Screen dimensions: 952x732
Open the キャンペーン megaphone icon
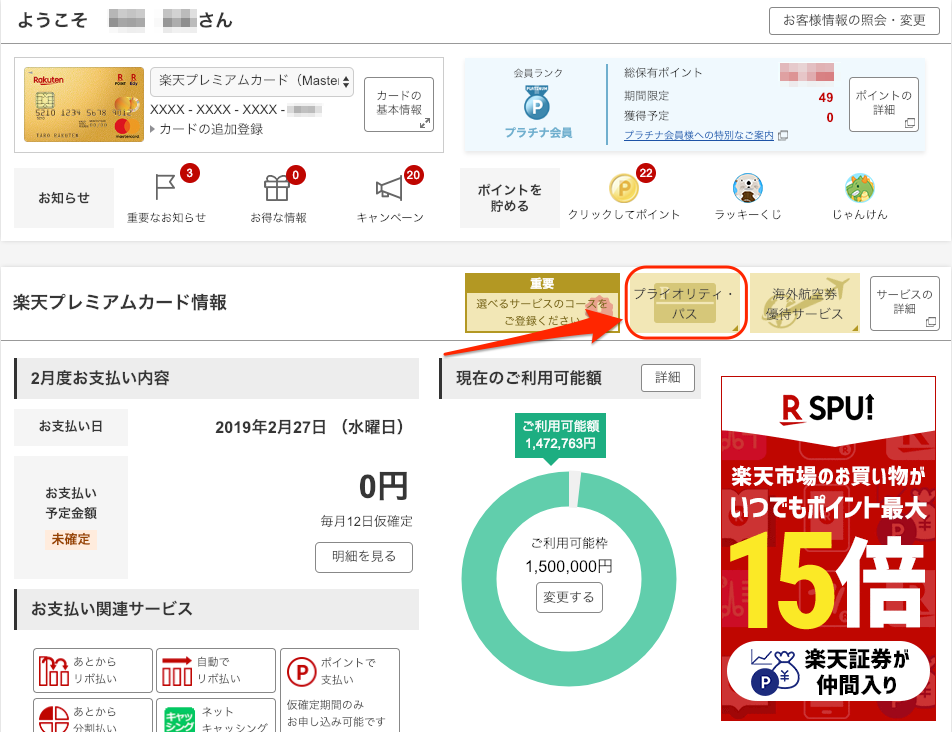click(389, 188)
